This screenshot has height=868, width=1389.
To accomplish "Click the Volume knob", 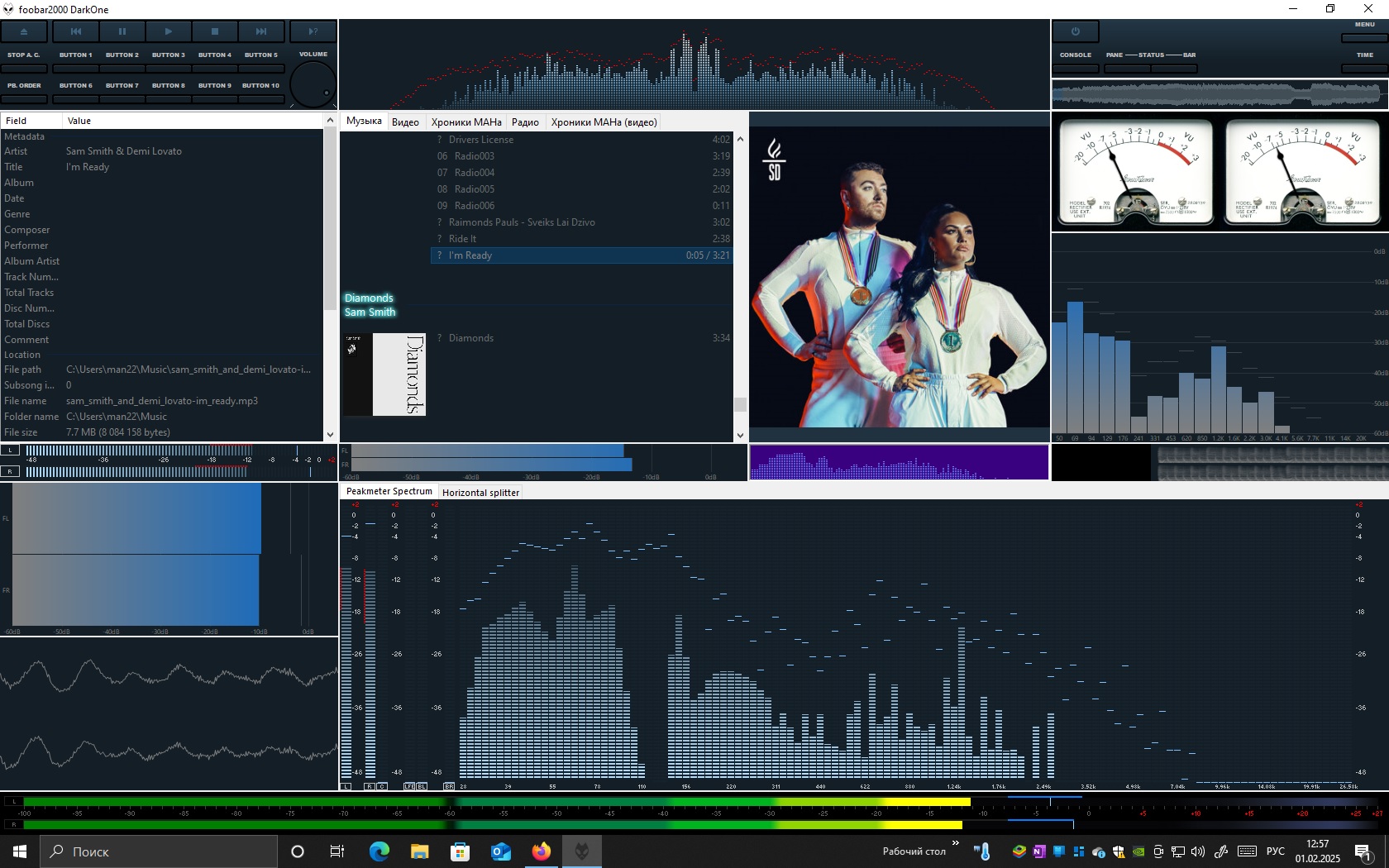I will click(x=313, y=84).
